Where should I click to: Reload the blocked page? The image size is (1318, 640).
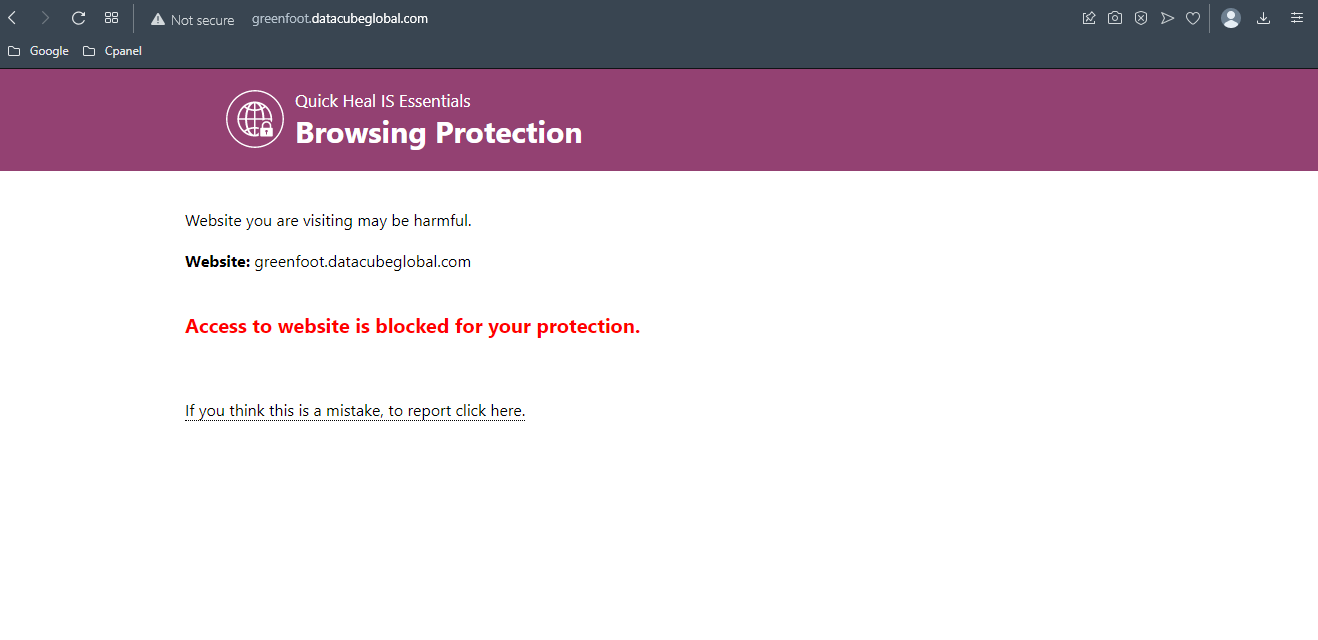pyautogui.click(x=78, y=18)
